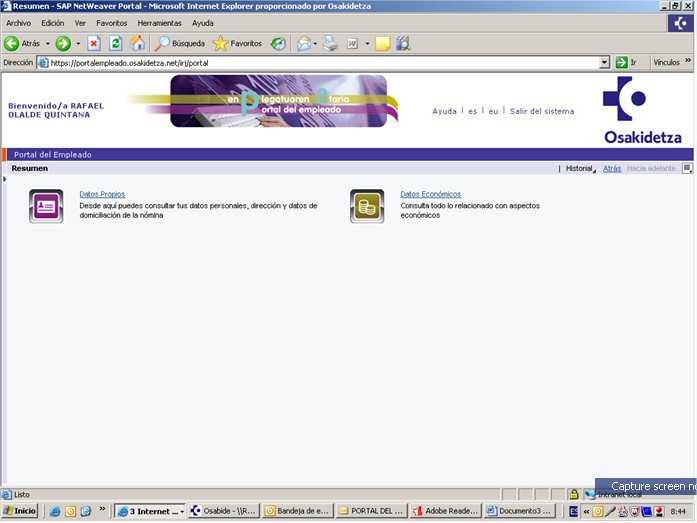This screenshot has width=697, height=523.
Task: Open the Favoritos star panel
Action: pos(237,43)
